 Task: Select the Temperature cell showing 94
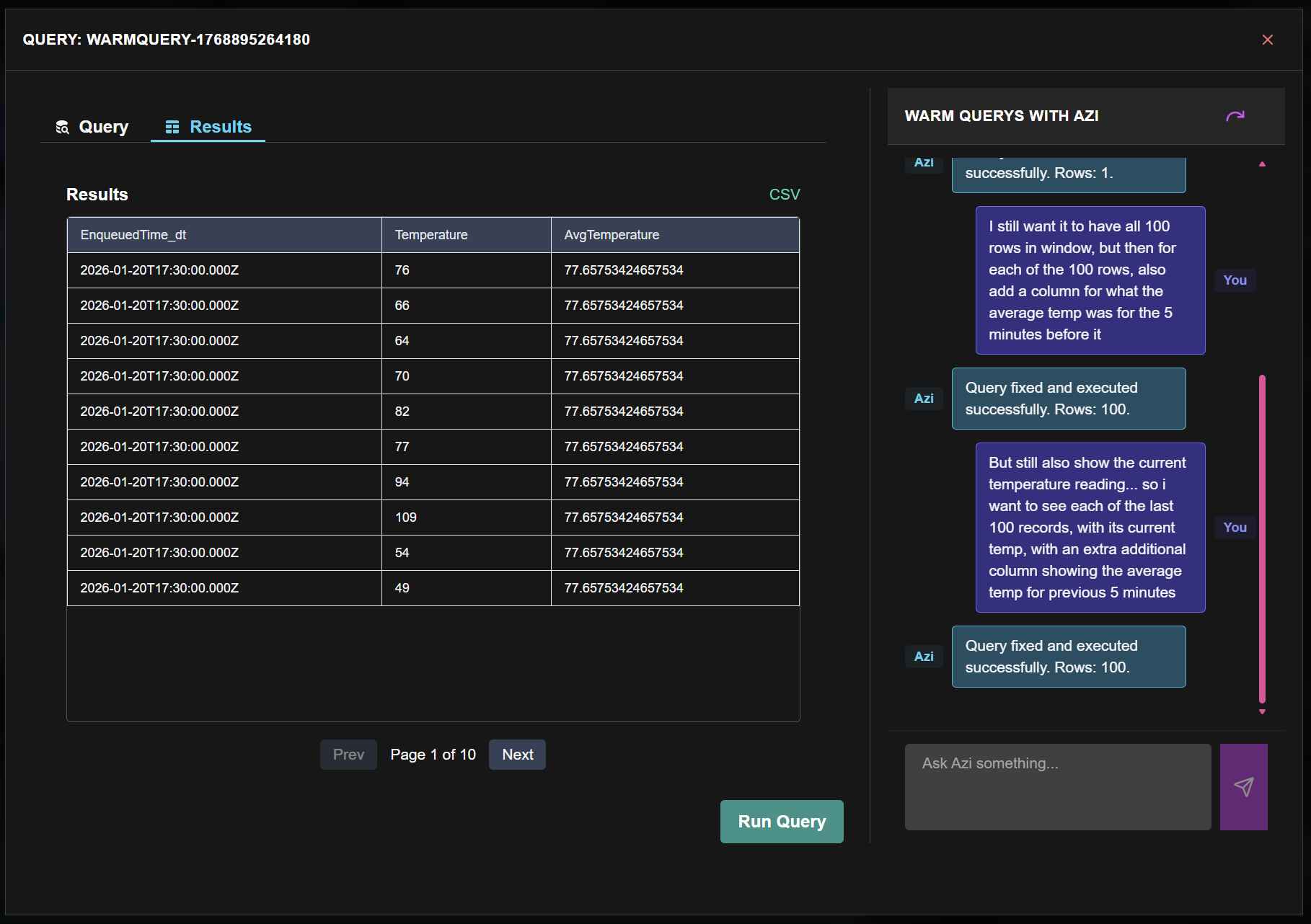(x=467, y=482)
